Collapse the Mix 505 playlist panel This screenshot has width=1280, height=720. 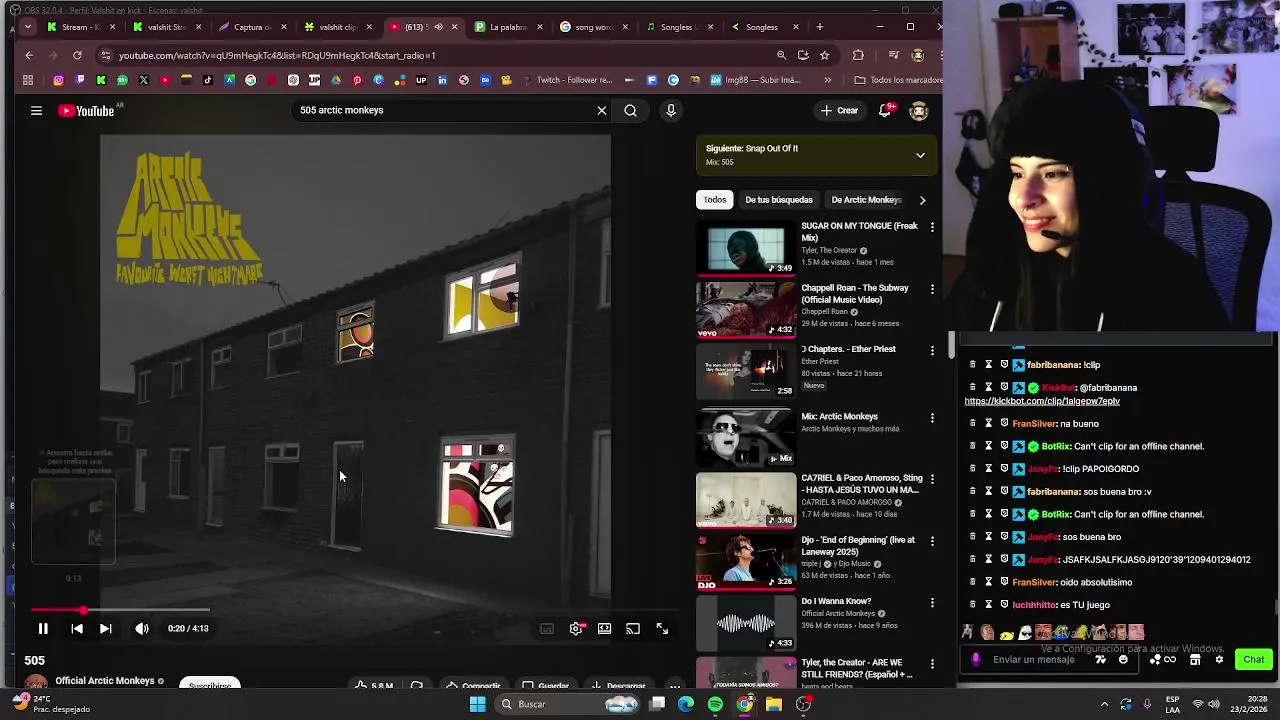920,155
